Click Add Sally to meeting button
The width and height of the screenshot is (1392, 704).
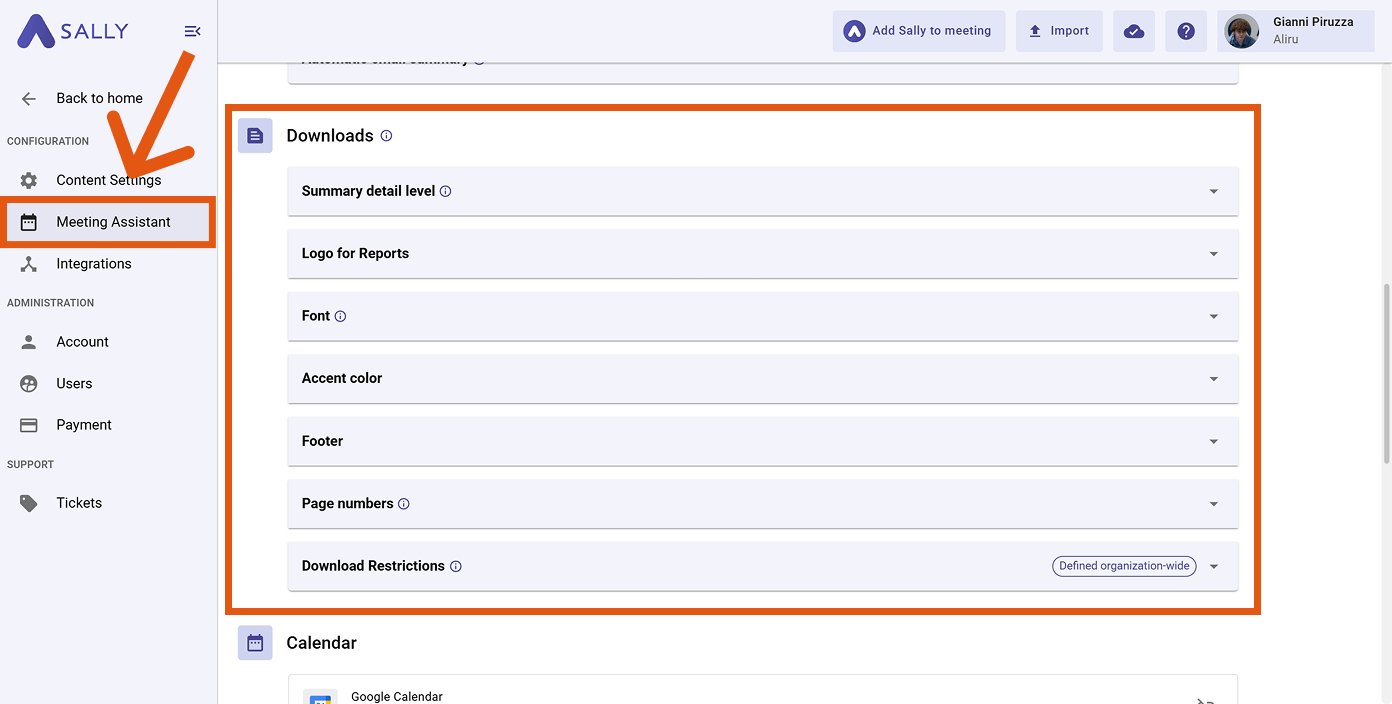click(x=918, y=31)
